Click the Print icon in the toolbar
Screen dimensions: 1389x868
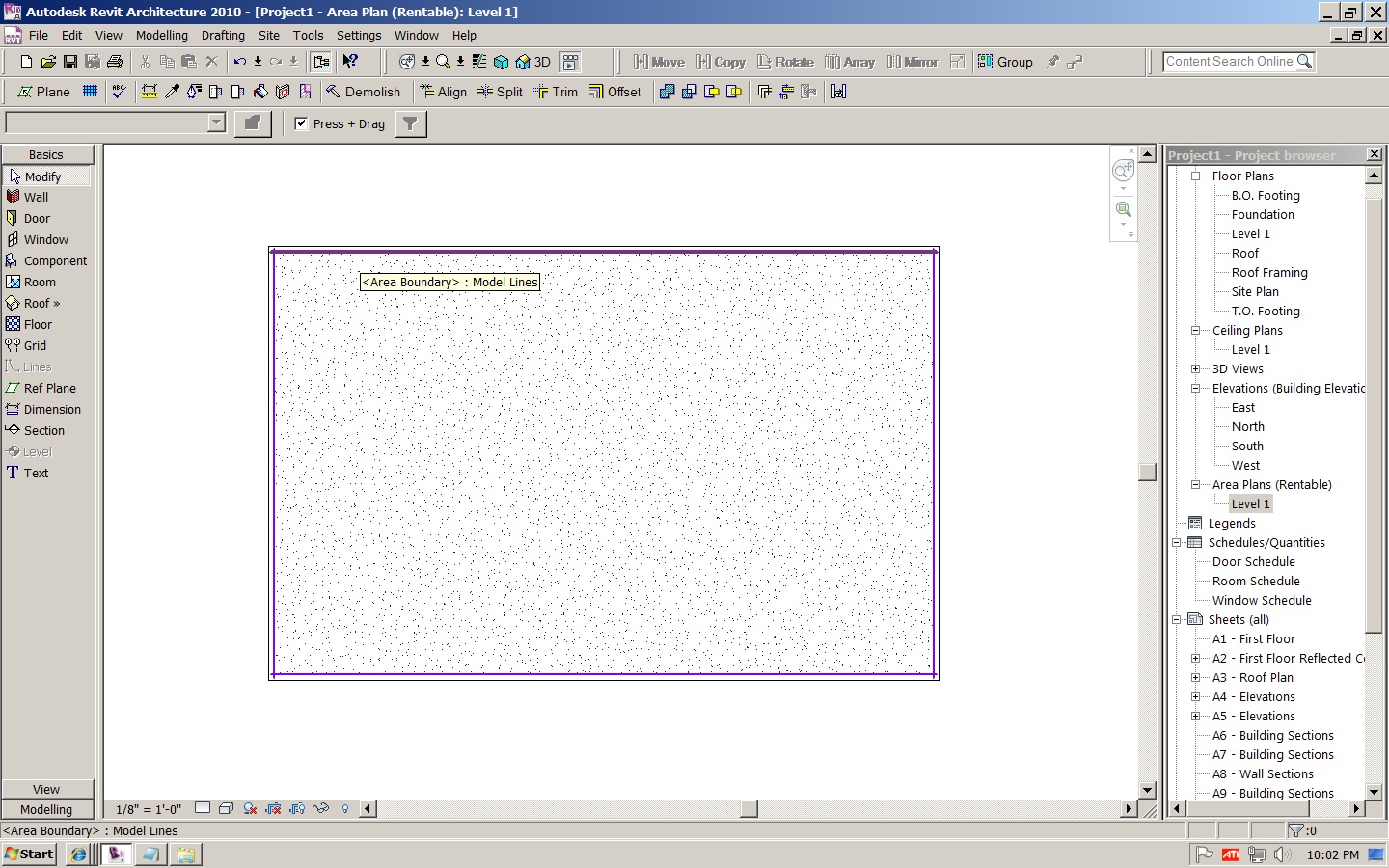[x=115, y=62]
